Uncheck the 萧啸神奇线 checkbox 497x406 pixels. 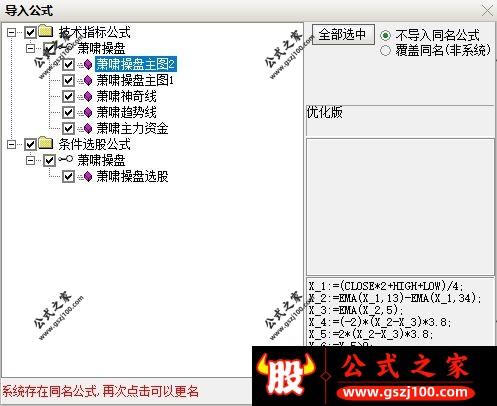pyautogui.click(x=68, y=97)
